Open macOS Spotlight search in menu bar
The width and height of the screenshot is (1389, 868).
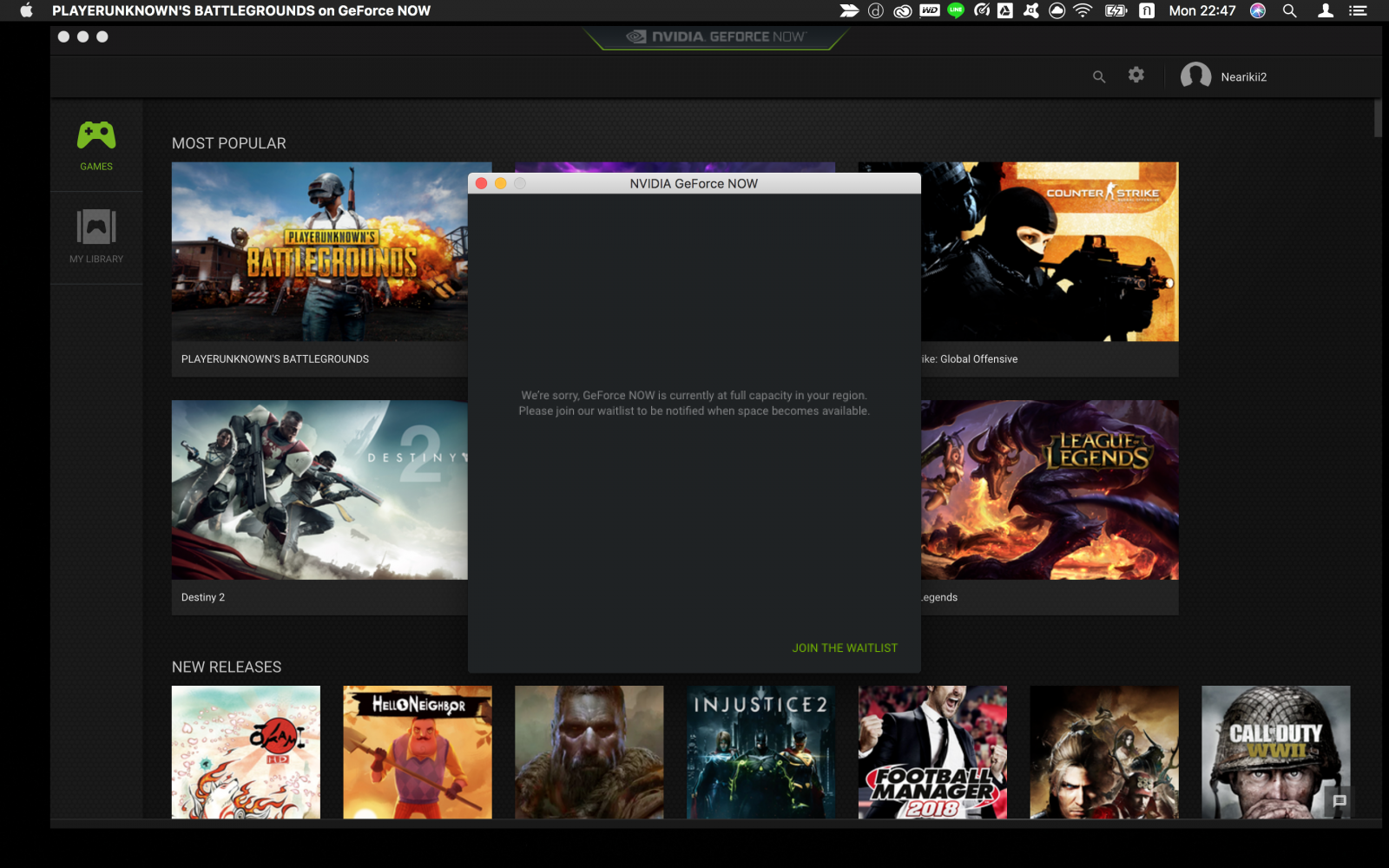[1289, 10]
